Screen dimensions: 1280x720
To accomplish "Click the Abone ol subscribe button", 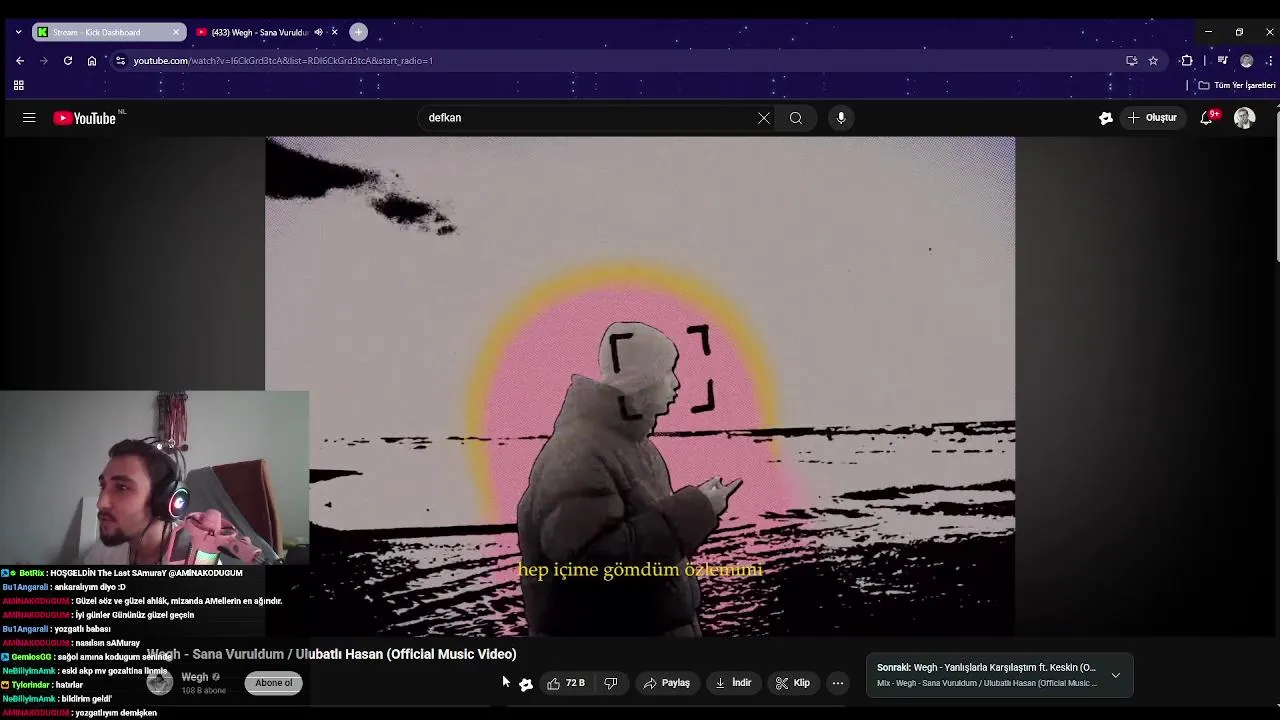I will 274,683.
